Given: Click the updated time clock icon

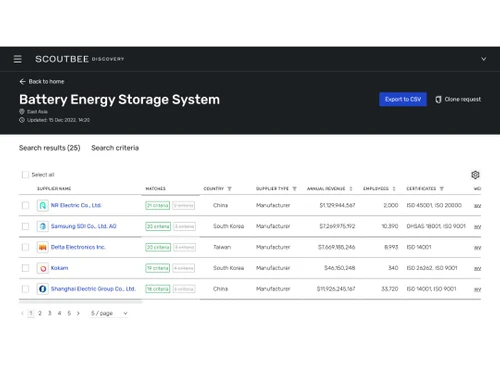Looking at the screenshot, I should pos(22,120).
